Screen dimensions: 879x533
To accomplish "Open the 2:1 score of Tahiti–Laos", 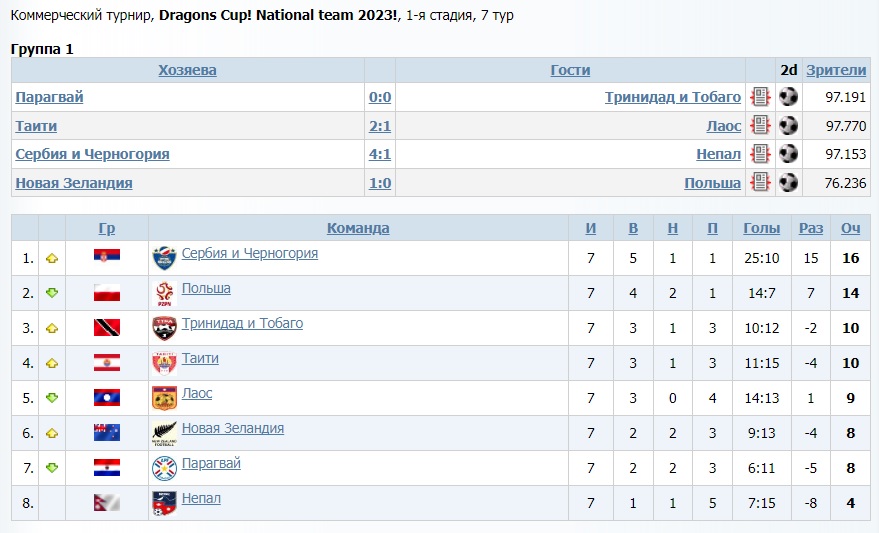I will [380, 126].
